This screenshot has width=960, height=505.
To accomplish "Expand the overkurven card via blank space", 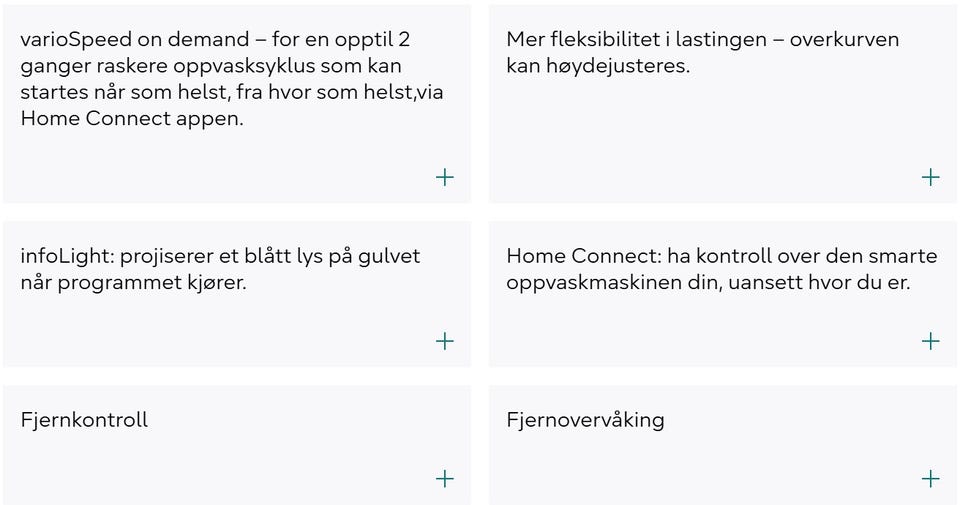I will coord(704,135).
